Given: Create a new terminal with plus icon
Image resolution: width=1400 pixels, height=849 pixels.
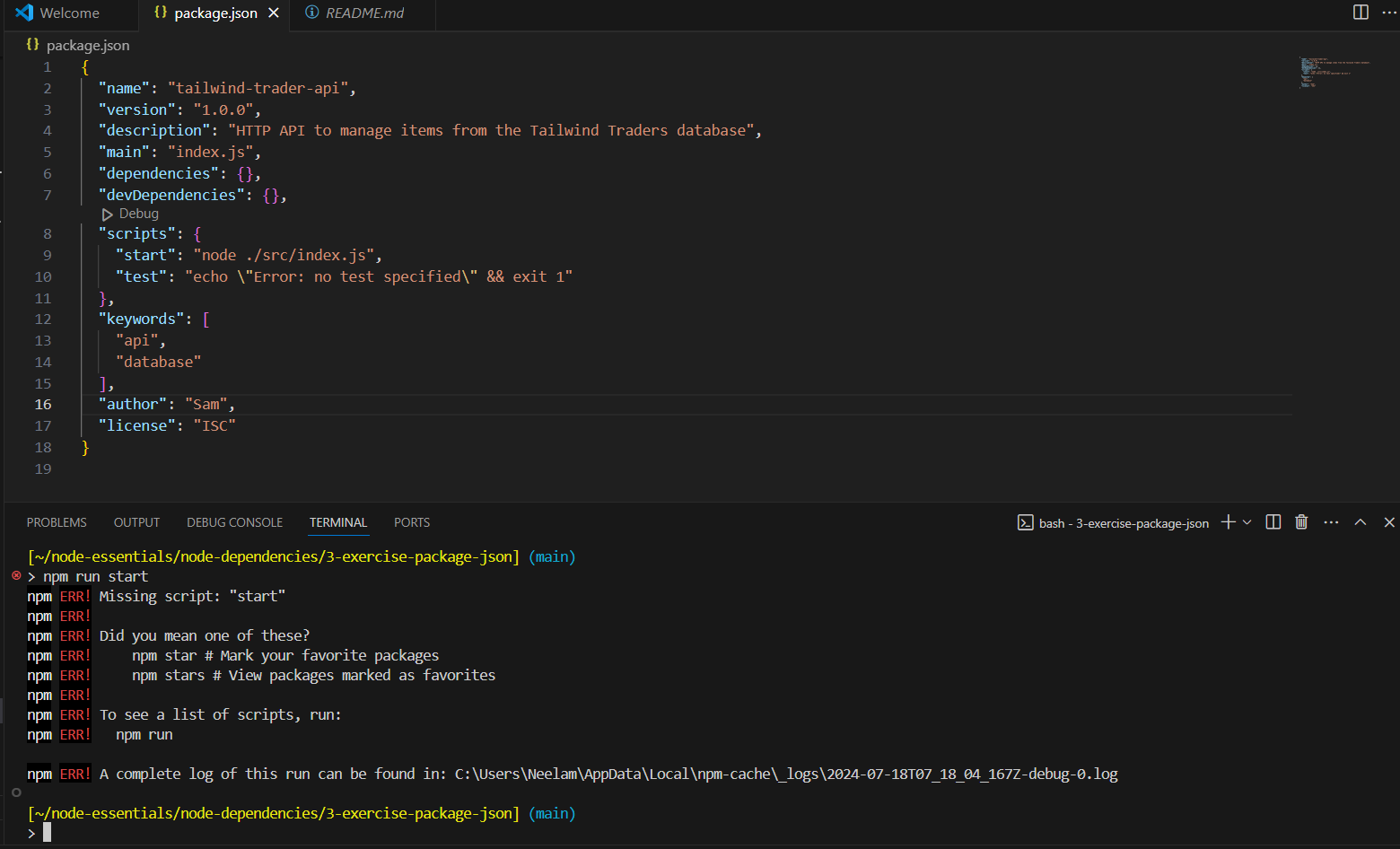Looking at the screenshot, I should click(1229, 522).
